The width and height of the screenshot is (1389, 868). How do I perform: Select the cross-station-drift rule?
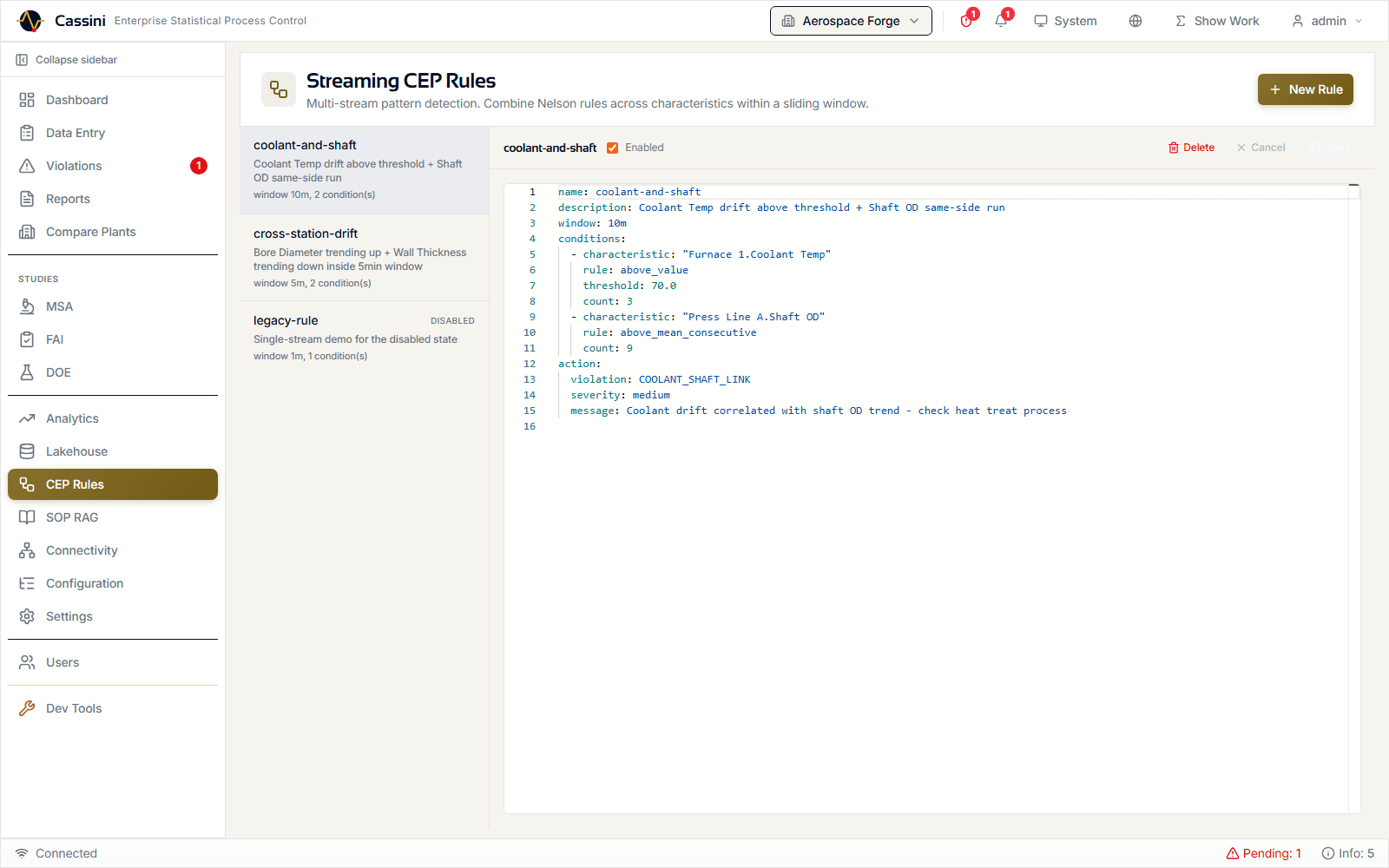(x=365, y=258)
